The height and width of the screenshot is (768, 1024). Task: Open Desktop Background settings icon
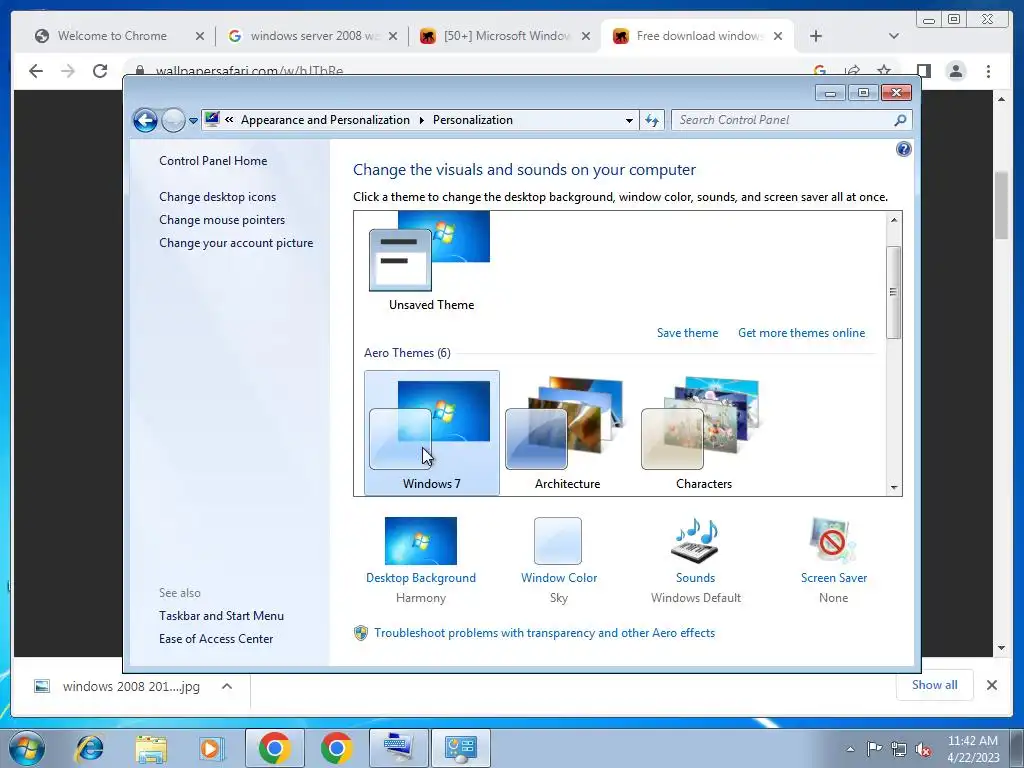[x=421, y=541]
